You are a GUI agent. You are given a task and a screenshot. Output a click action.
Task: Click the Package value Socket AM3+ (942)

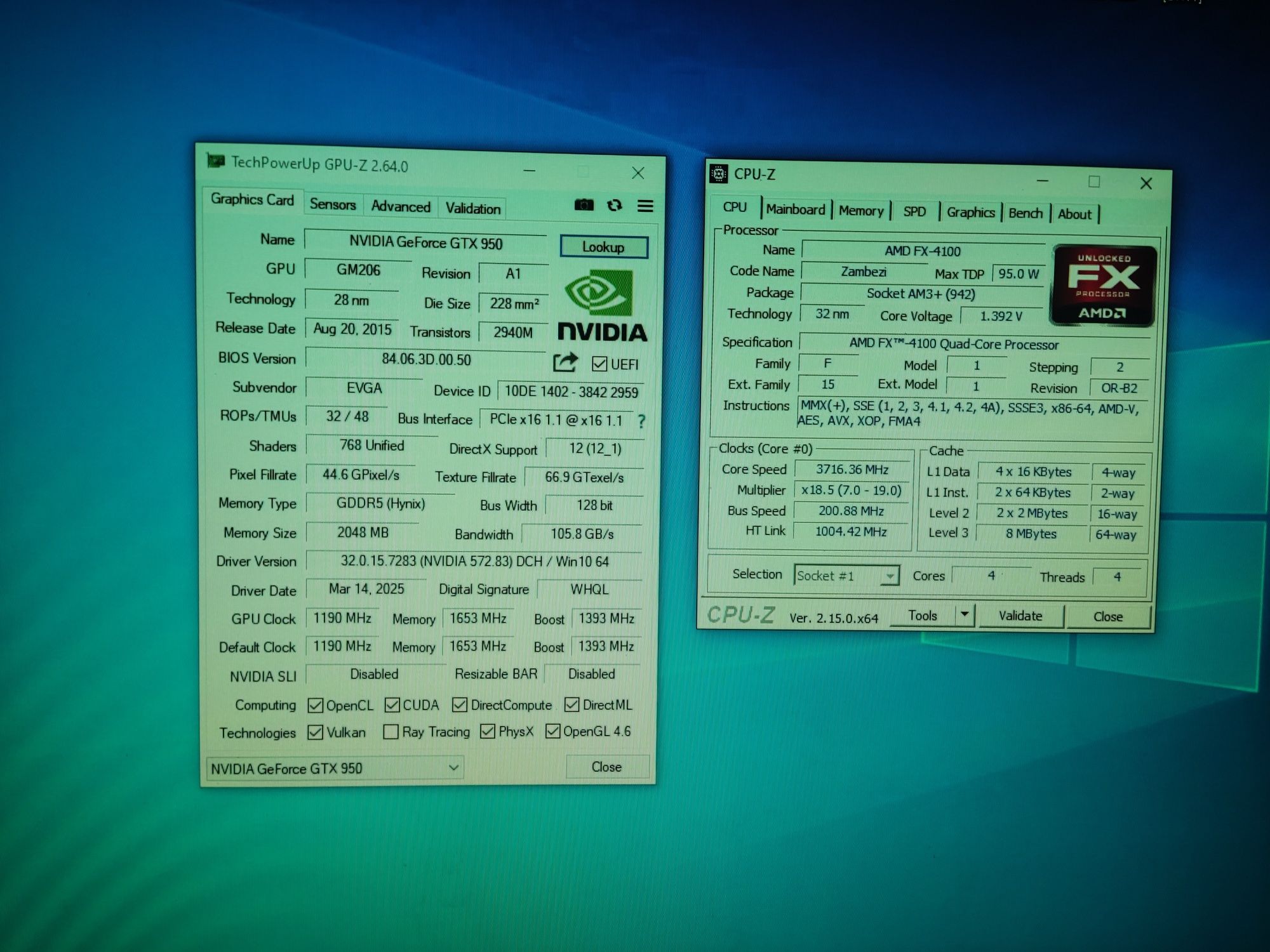921,293
